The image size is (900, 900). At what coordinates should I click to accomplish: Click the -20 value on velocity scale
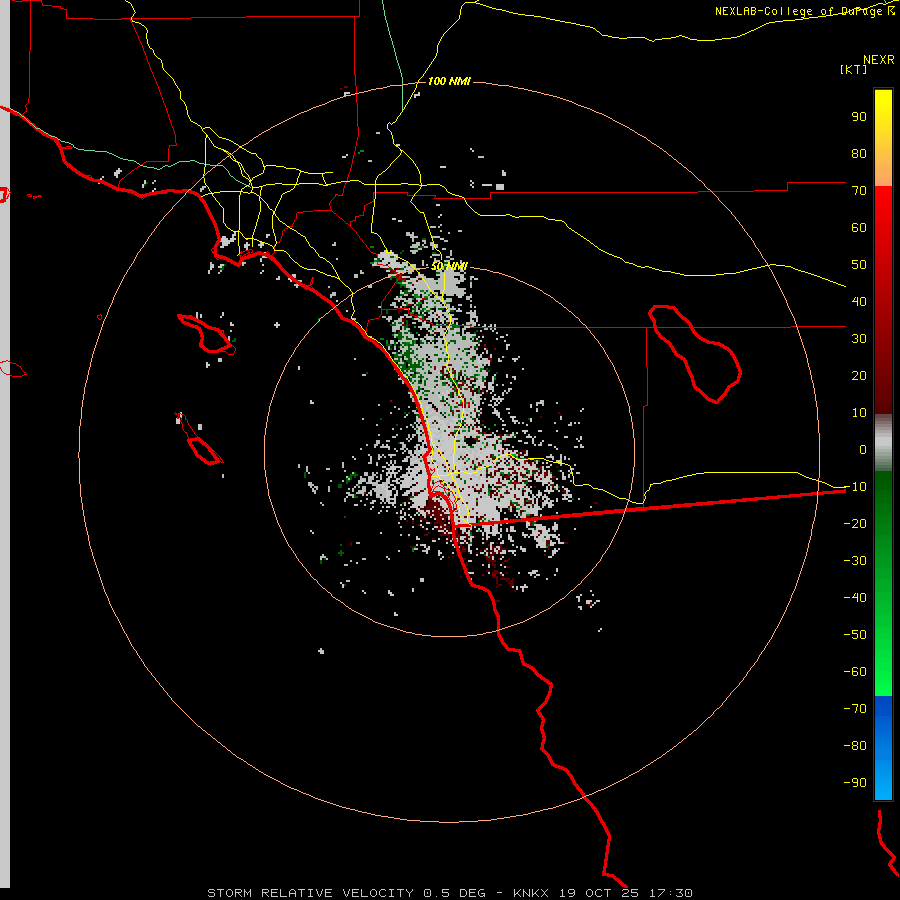(x=855, y=523)
